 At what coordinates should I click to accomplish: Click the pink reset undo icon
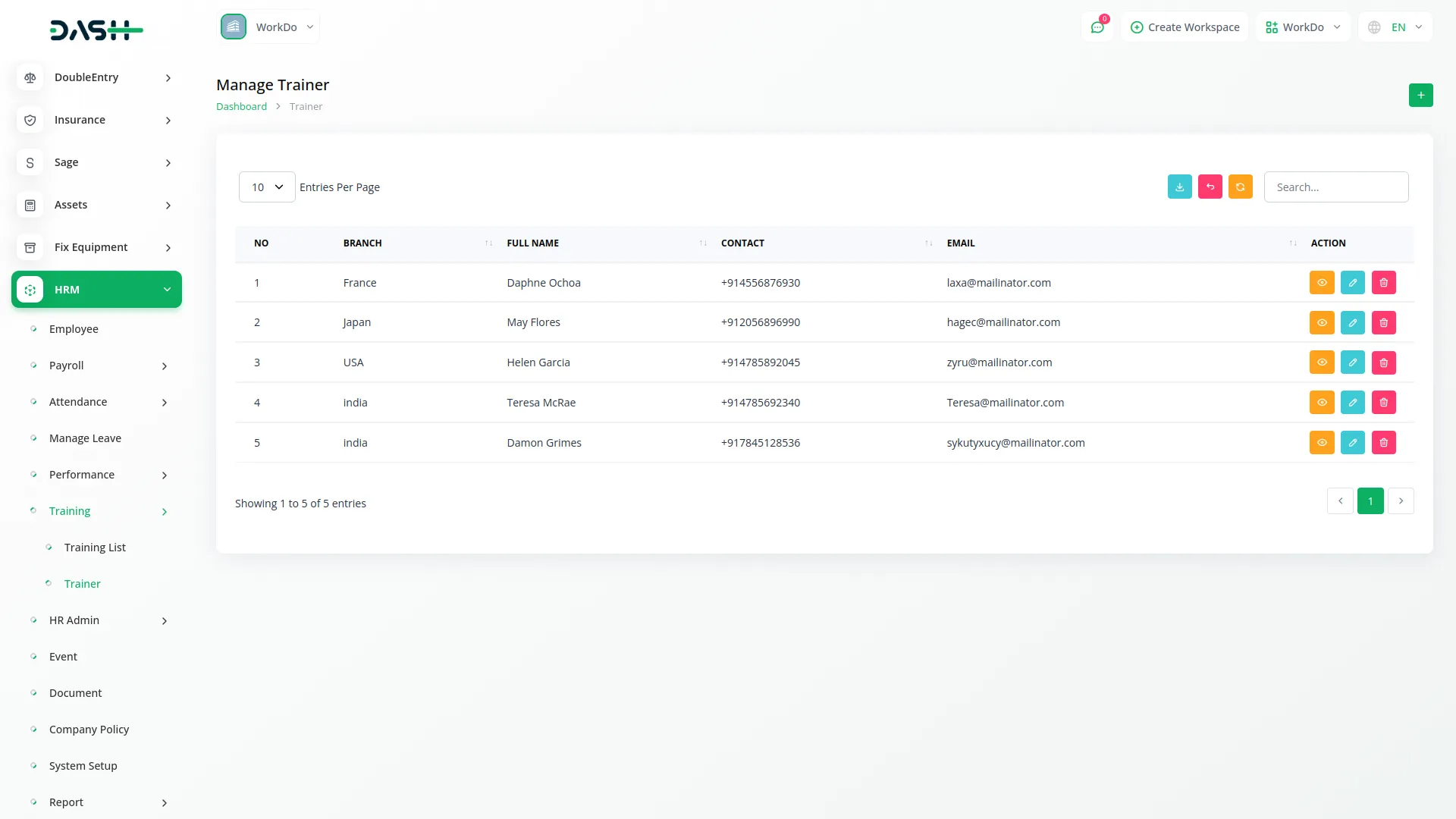click(x=1210, y=187)
